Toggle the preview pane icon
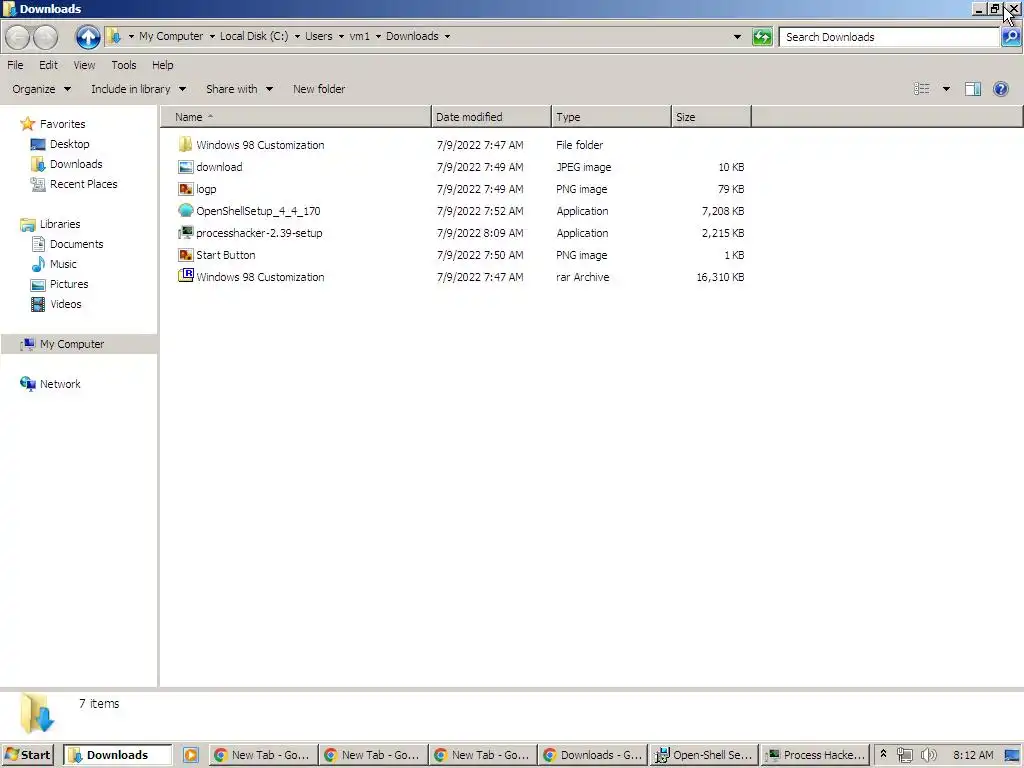Image resolution: width=1024 pixels, height=768 pixels. 972,89
